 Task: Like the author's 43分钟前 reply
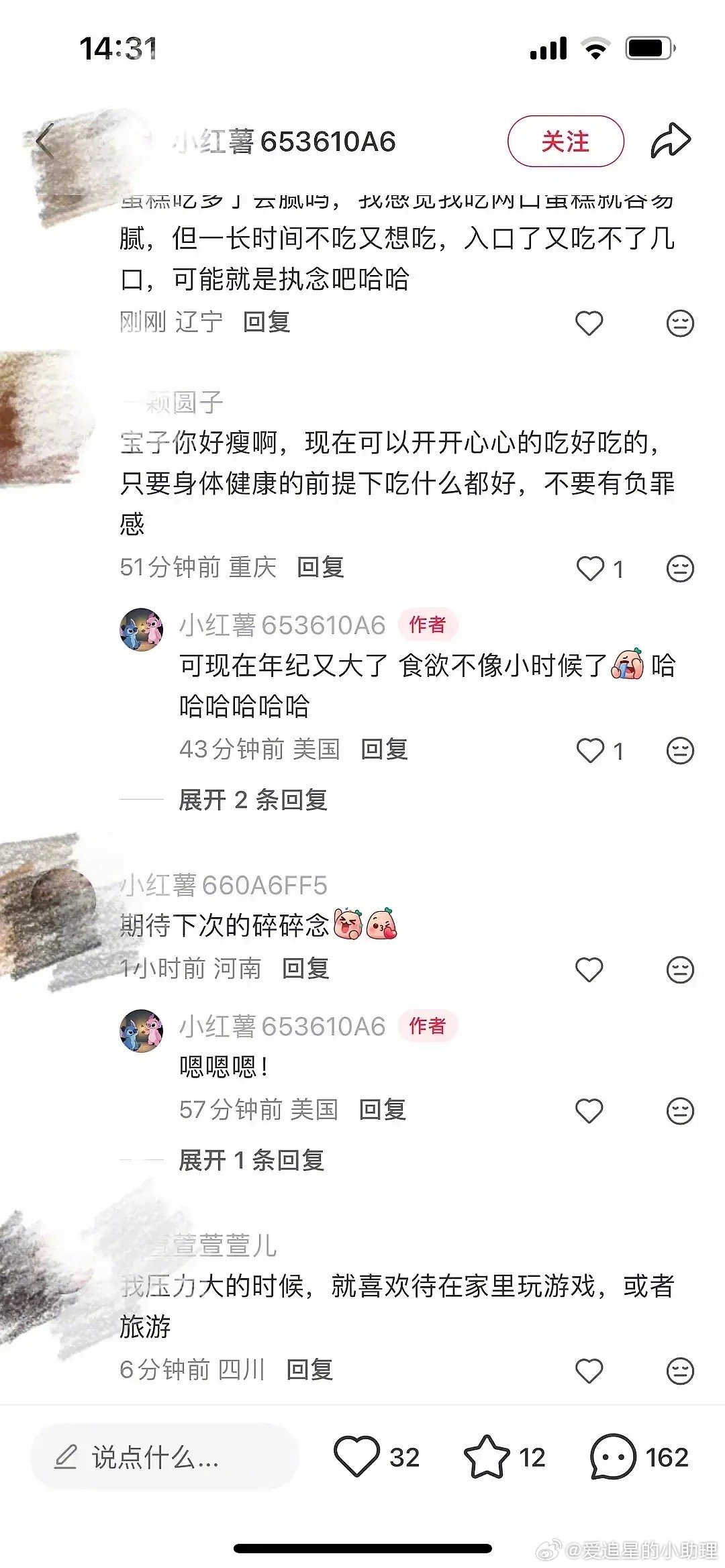tap(591, 751)
